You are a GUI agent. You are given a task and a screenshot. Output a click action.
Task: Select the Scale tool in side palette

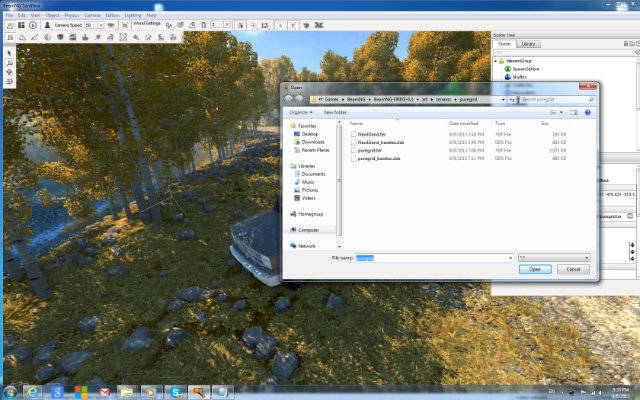click(x=9, y=82)
